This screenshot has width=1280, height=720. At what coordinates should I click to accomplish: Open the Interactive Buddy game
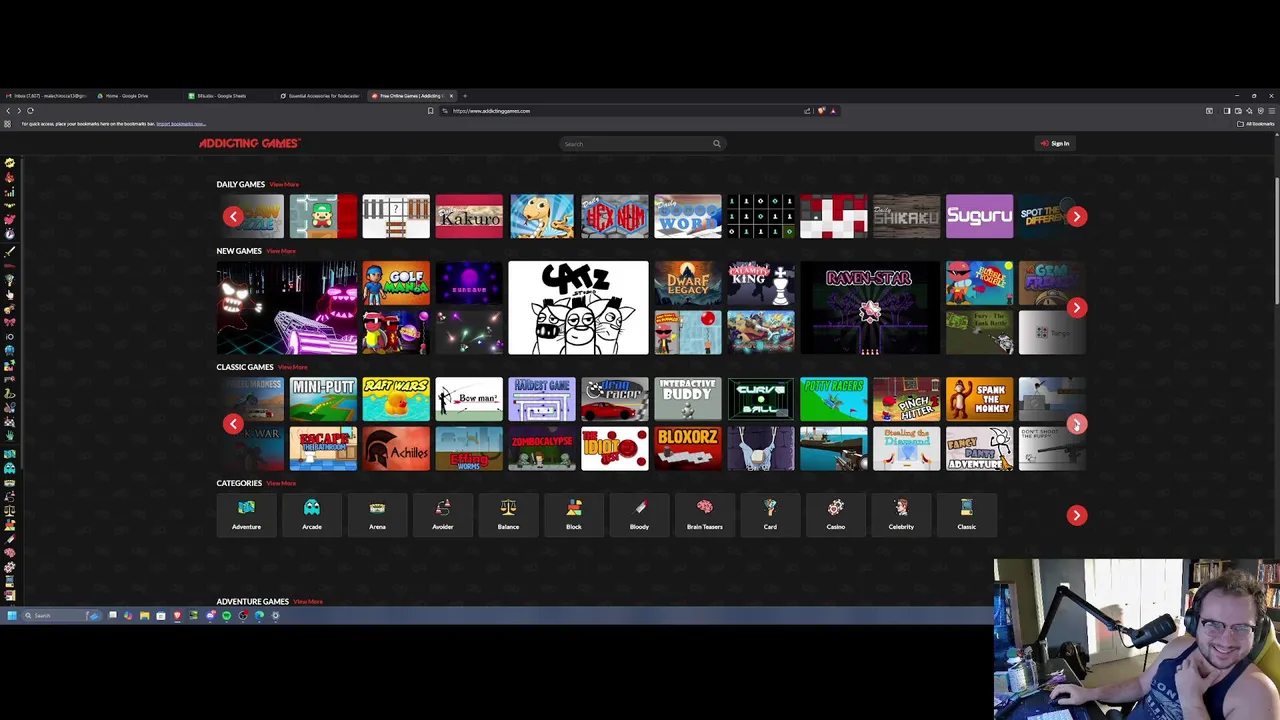coord(688,399)
